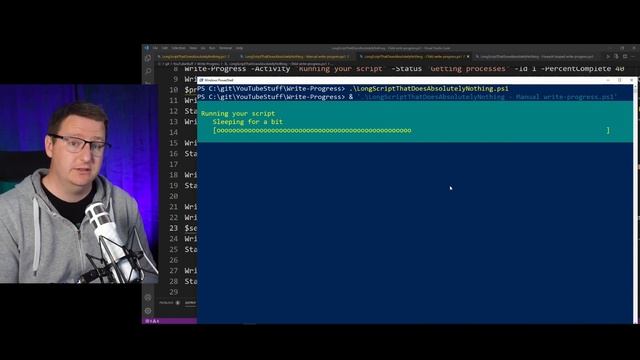Click the Write-Progress code on line 8

tap(404, 69)
